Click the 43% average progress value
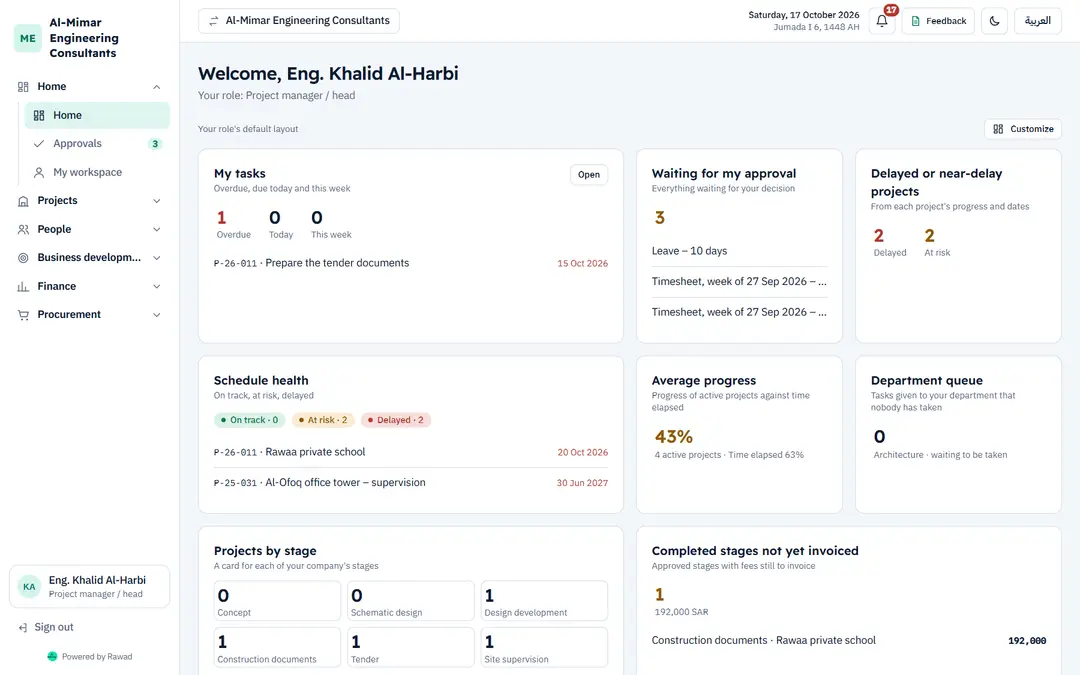 (x=674, y=437)
